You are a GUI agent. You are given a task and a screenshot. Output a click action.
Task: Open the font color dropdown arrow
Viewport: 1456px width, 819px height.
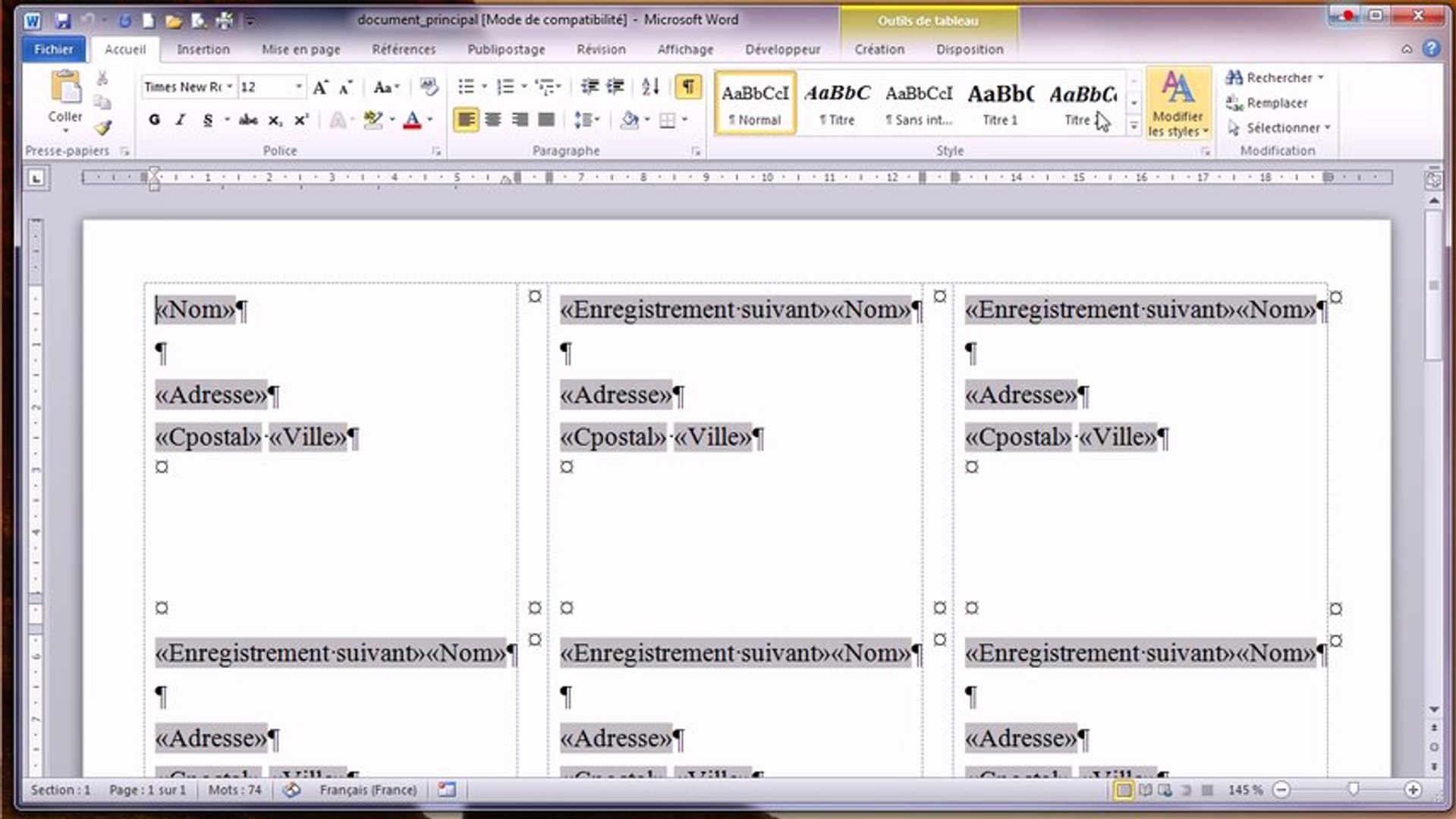[x=430, y=120]
